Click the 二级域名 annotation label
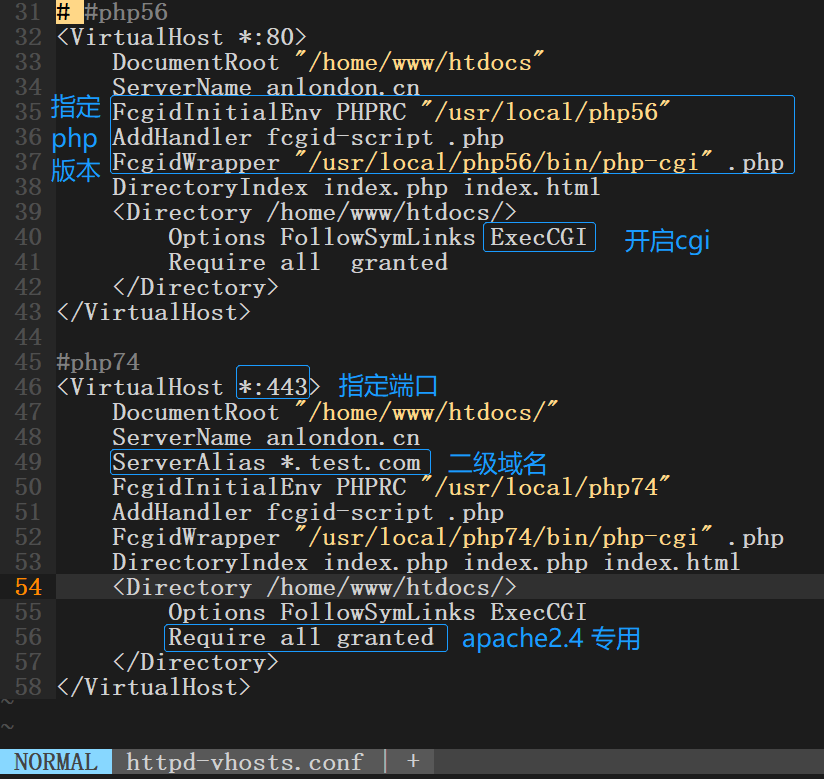The width and height of the screenshot is (824, 779). coord(497,463)
